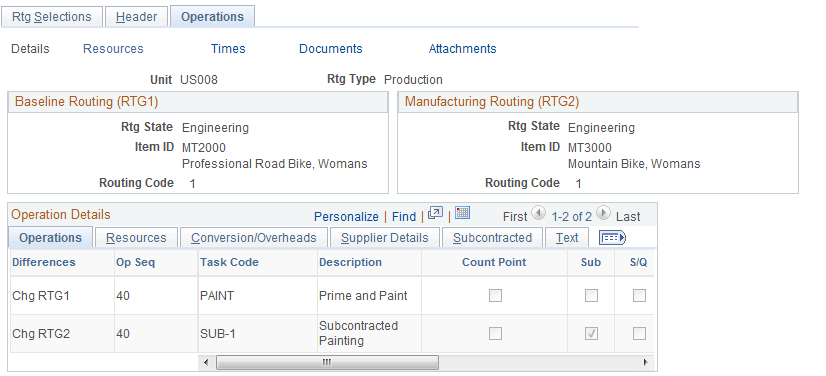
Task: Click the Mountain Bike, Womans text
Action: tap(634, 164)
